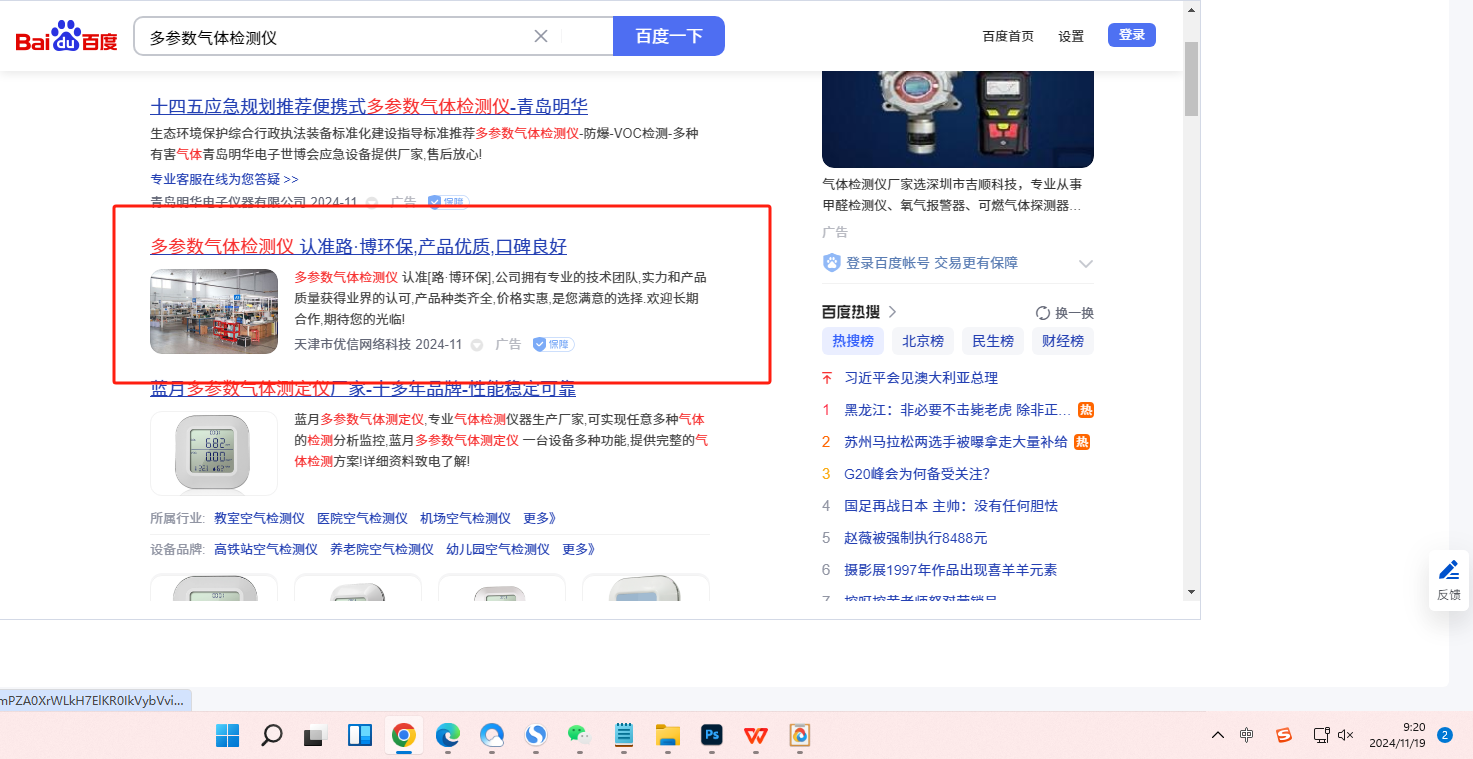
Task: Open the 认准路·博环保 result title
Action: pos(359,247)
